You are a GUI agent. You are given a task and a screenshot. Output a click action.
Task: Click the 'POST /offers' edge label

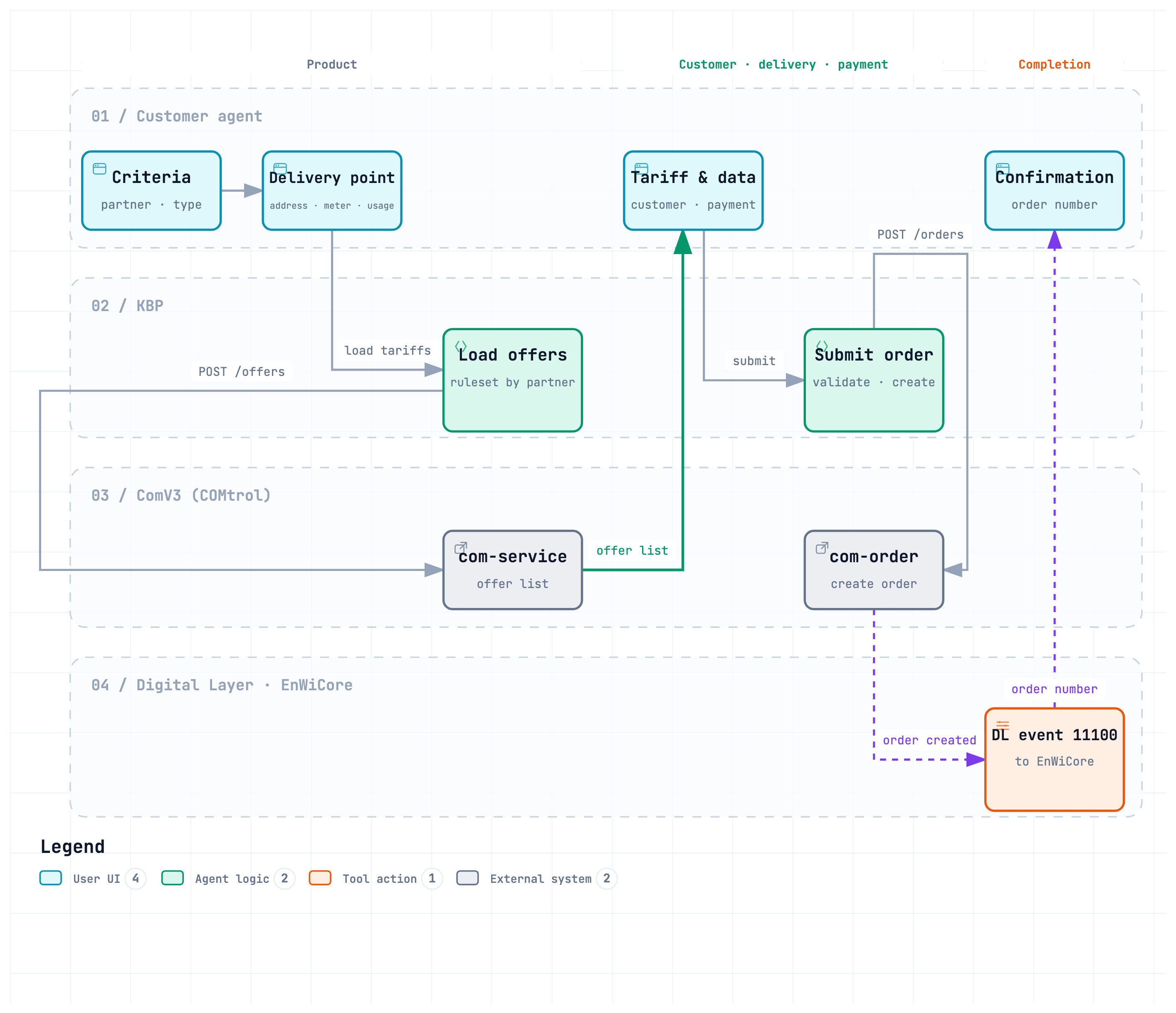tap(242, 372)
